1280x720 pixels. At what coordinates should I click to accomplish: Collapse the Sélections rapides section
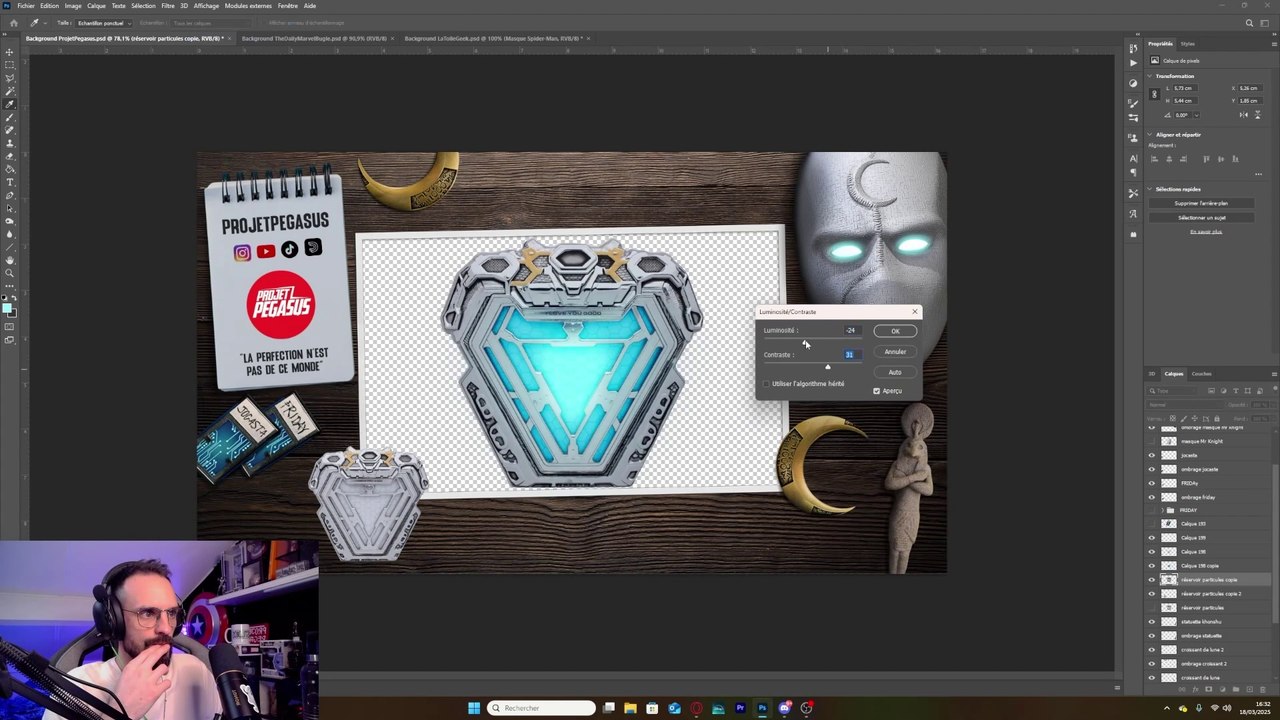[x=1149, y=189]
